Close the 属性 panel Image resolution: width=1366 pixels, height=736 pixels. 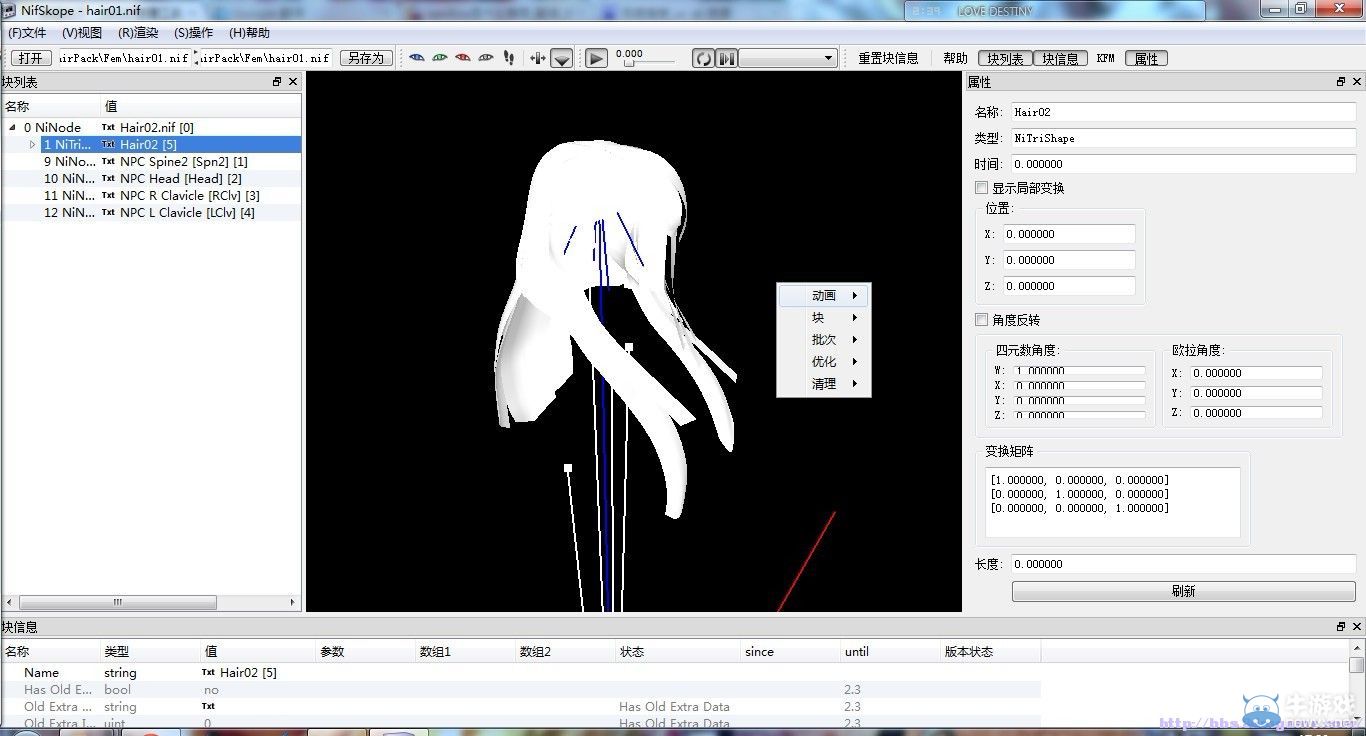pyautogui.click(x=1357, y=82)
